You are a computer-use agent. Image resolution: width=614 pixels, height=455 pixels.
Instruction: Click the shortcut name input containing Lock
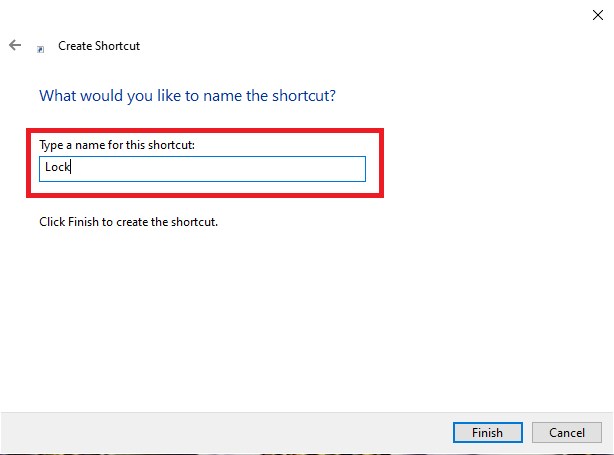coord(202,169)
